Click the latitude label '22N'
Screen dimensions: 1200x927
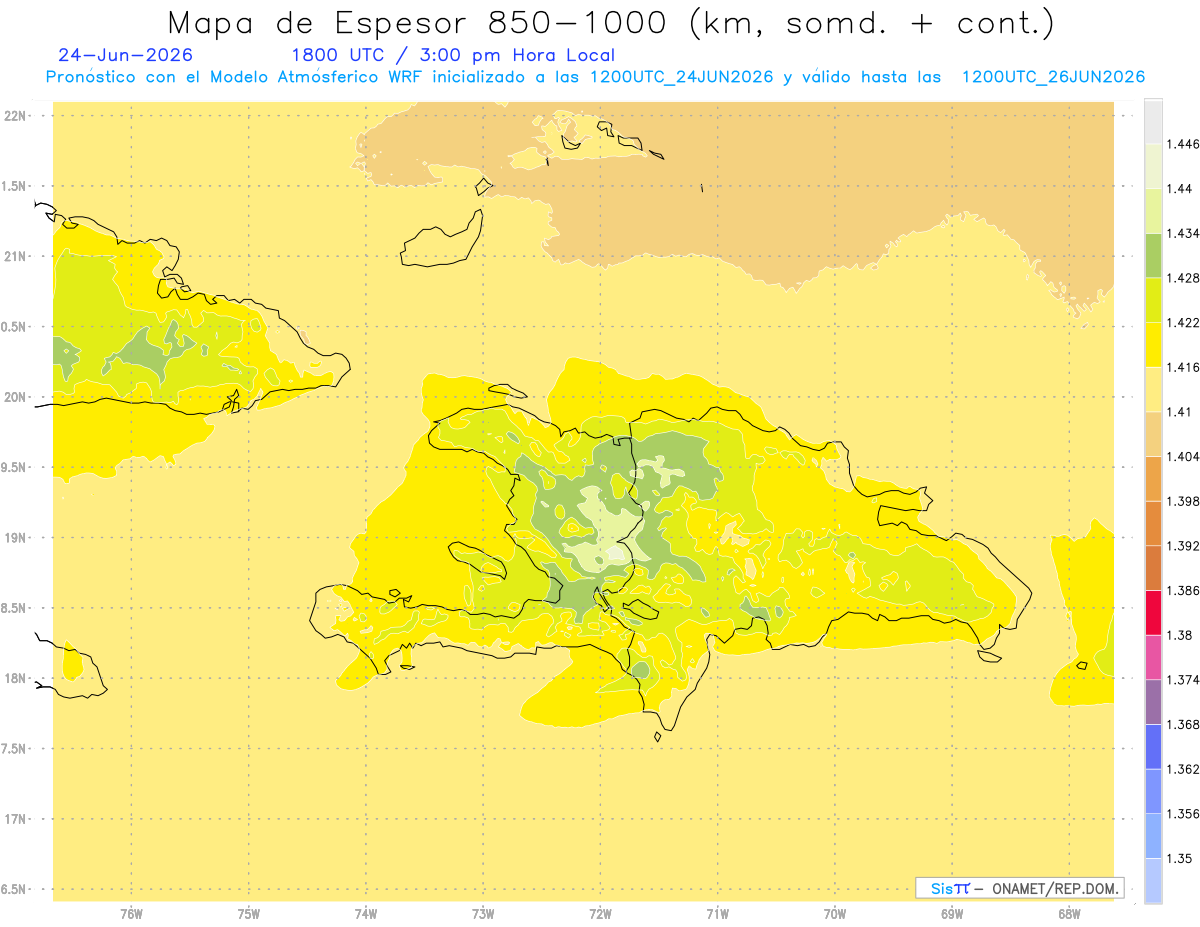click(15, 115)
